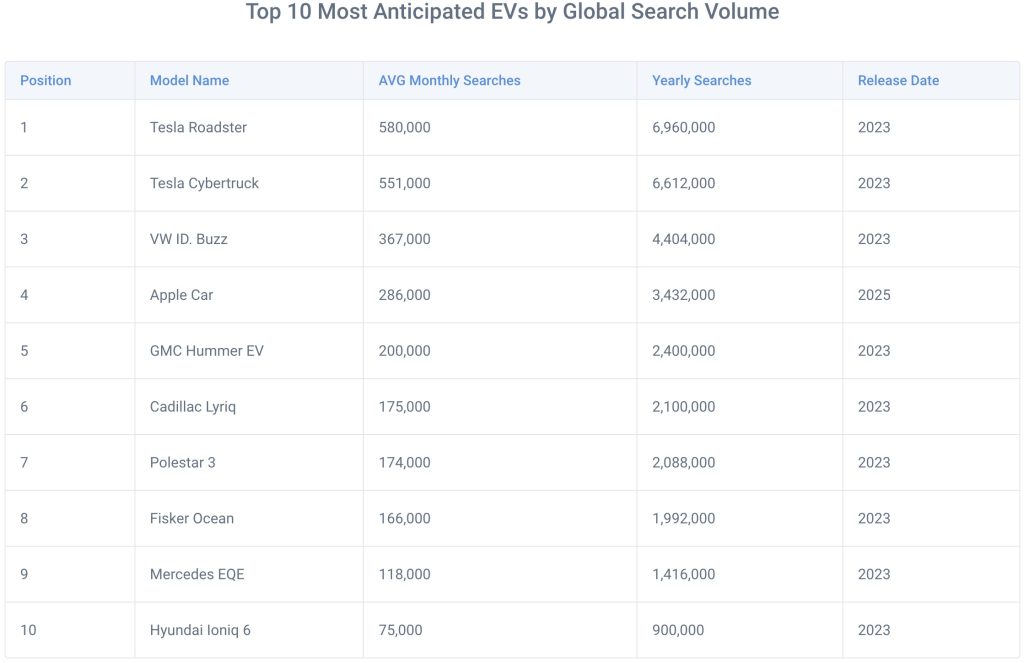
Task: Click the AVG Monthly Searches header
Action: [x=449, y=80]
